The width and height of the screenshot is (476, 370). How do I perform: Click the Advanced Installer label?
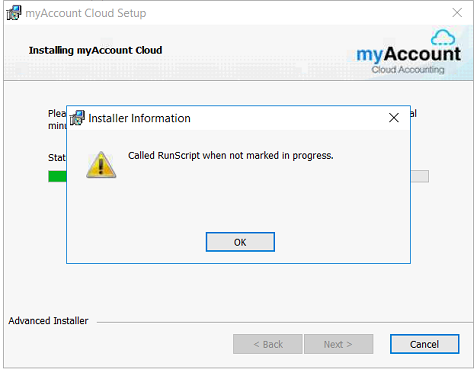click(48, 321)
